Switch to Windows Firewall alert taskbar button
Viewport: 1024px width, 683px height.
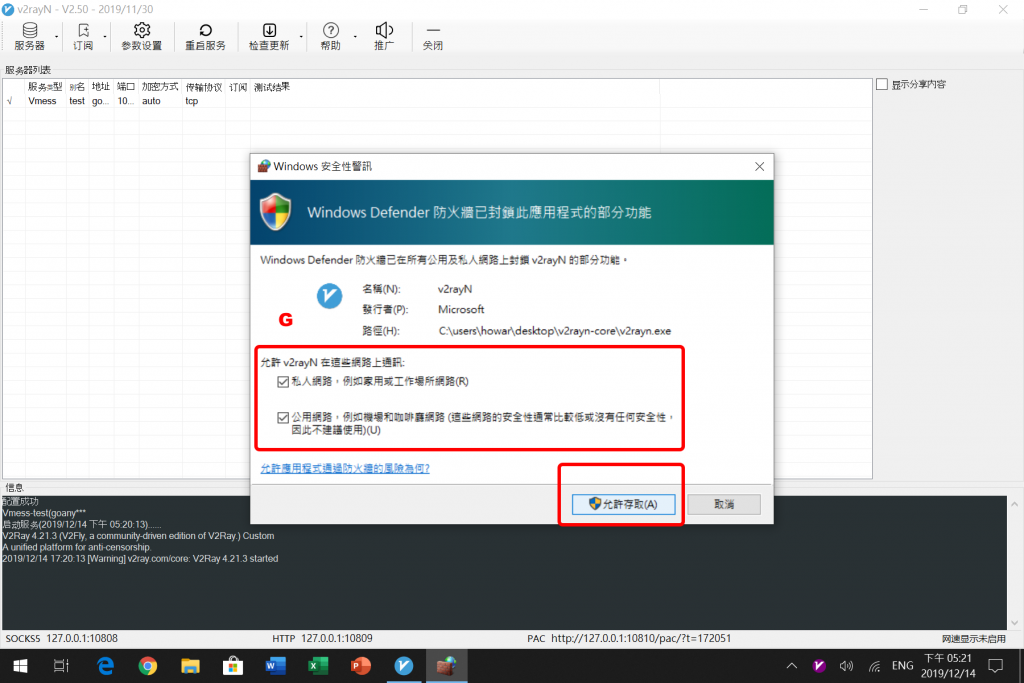pos(447,666)
